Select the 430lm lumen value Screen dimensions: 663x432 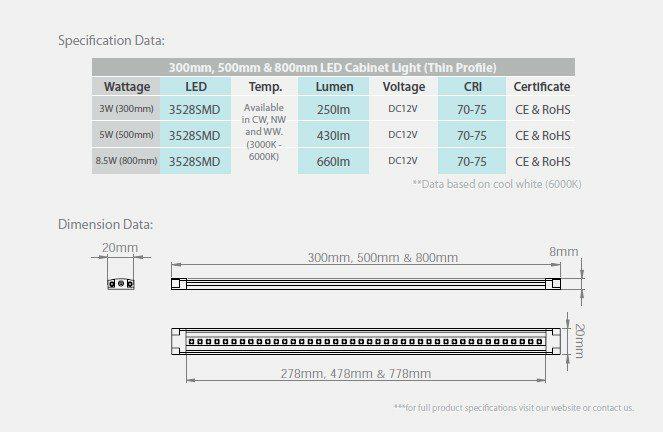click(x=333, y=135)
